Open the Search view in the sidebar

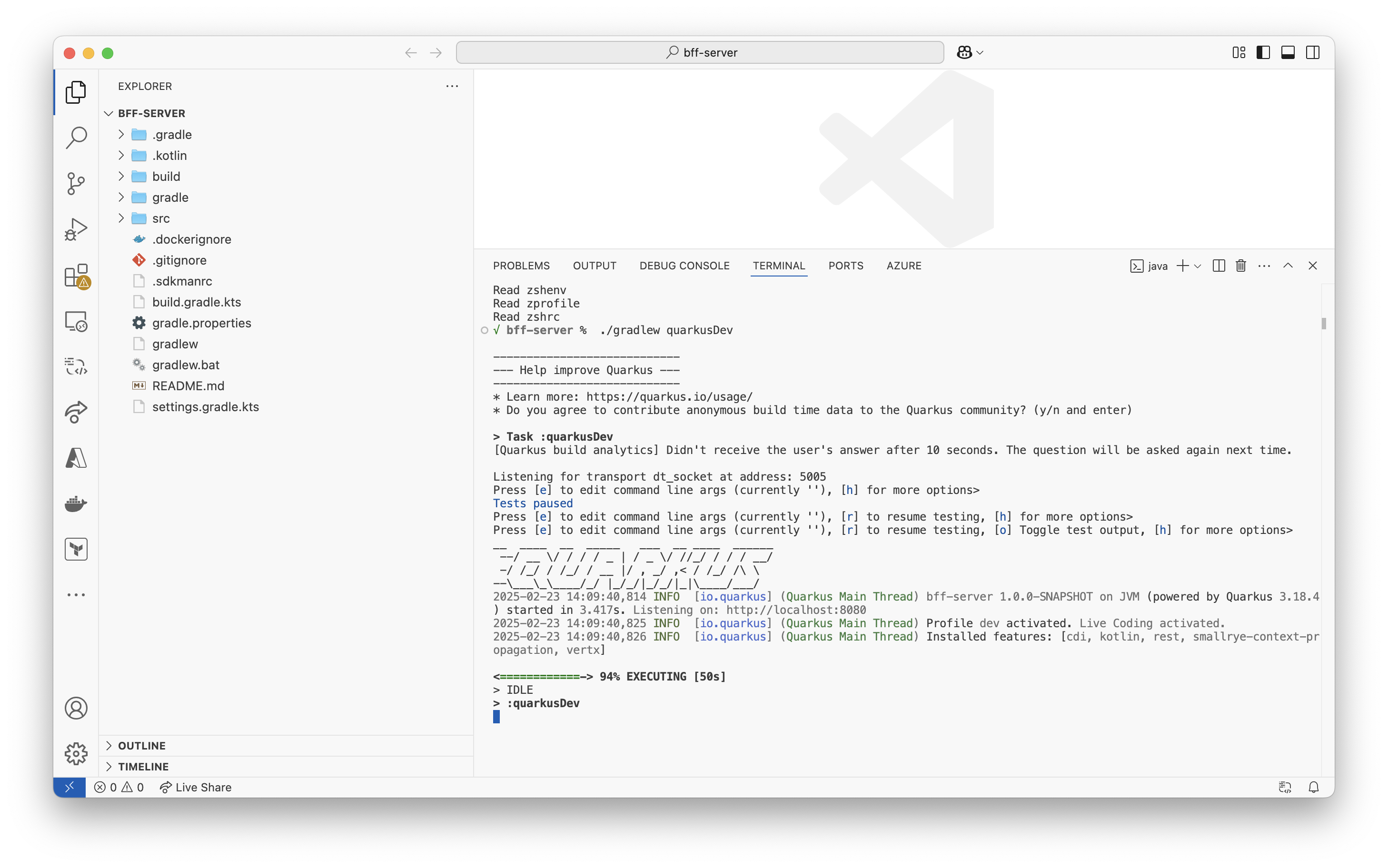(76, 138)
